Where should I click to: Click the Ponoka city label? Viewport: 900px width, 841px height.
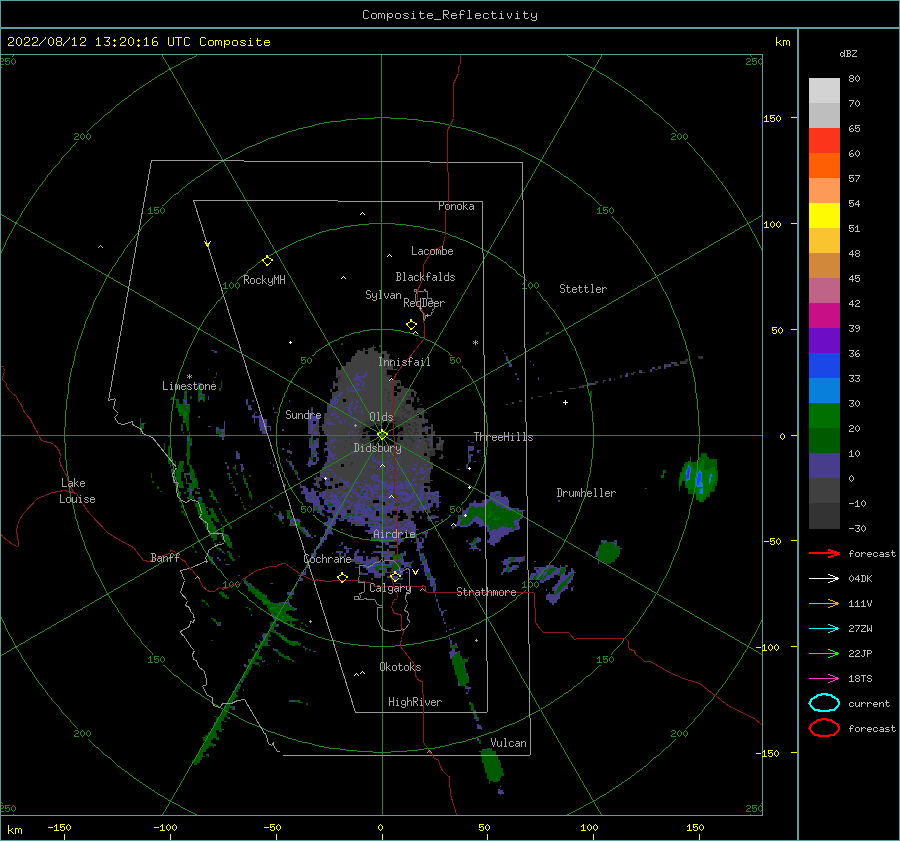[456, 206]
